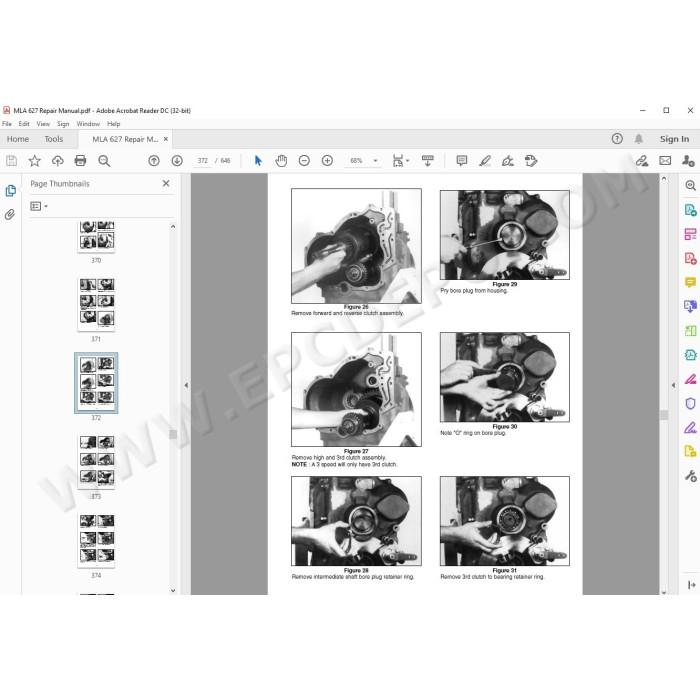The height and width of the screenshot is (700, 700).
Task: Activate the Hand pan tool
Action: point(281,161)
